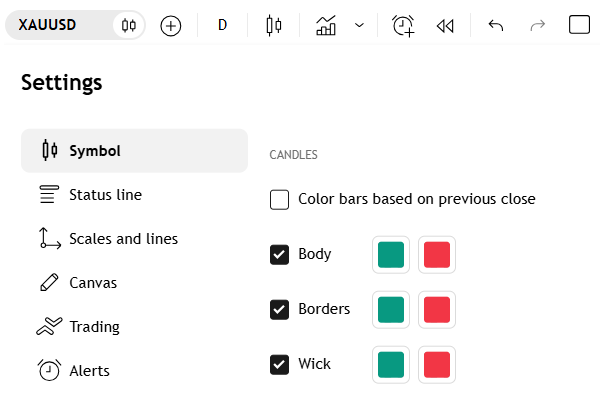Click the CANDLES section label

tap(293, 155)
